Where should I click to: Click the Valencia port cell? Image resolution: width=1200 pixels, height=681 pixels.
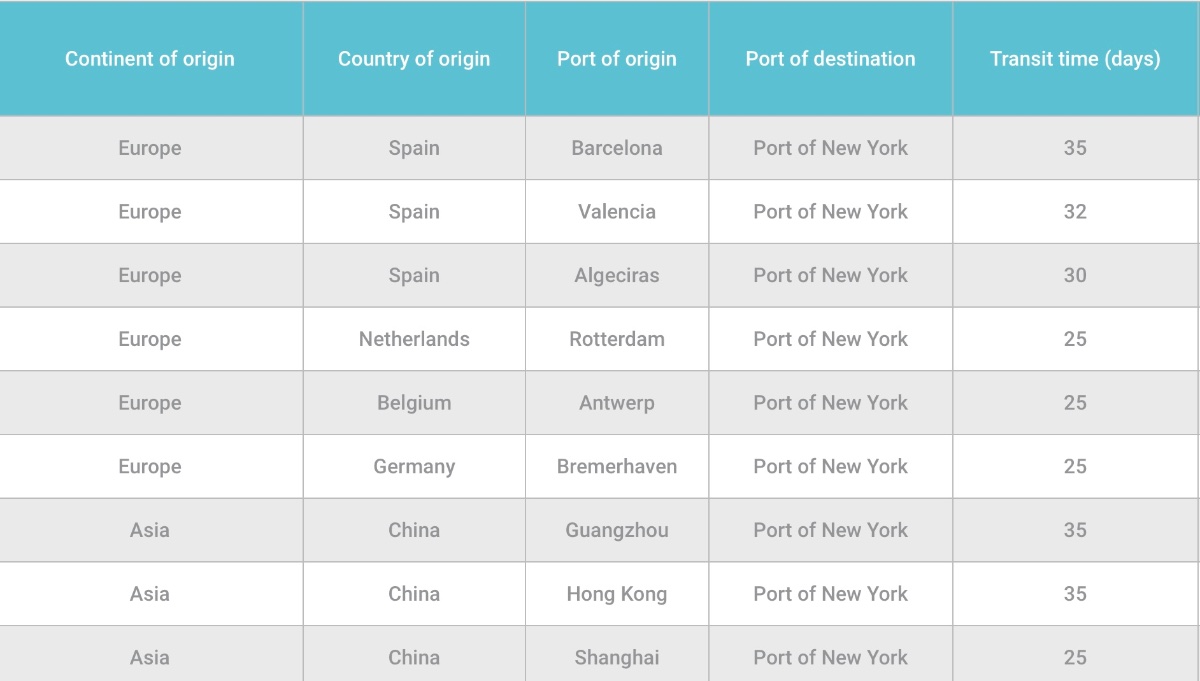[617, 212]
